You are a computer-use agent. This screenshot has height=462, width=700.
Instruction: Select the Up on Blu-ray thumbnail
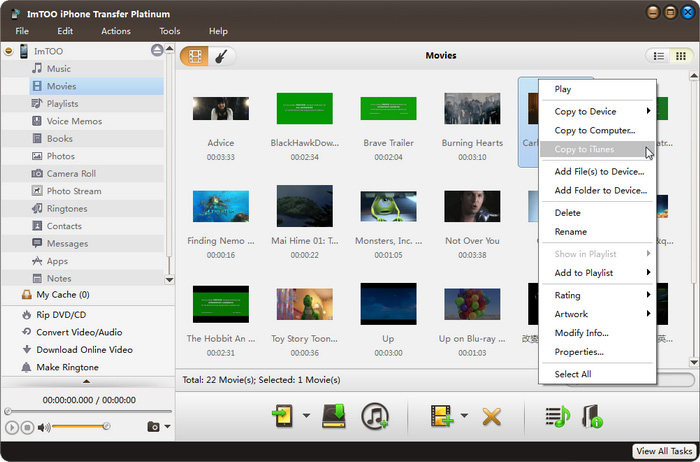[472, 304]
